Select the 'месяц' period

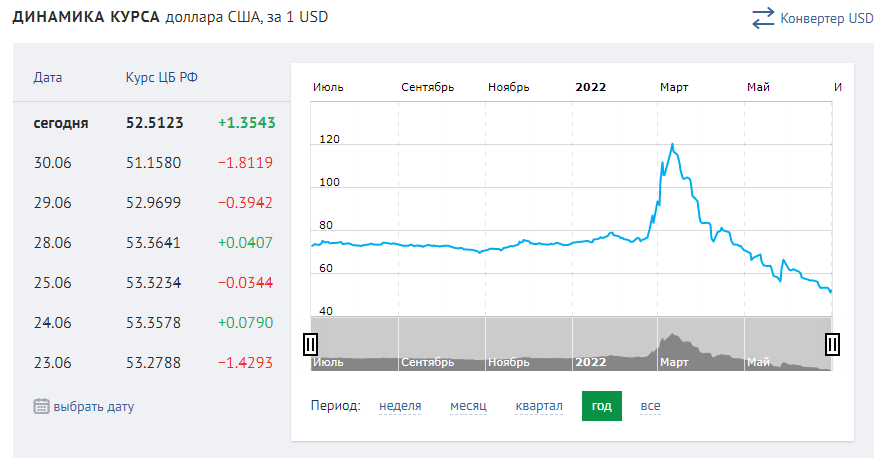click(x=468, y=406)
